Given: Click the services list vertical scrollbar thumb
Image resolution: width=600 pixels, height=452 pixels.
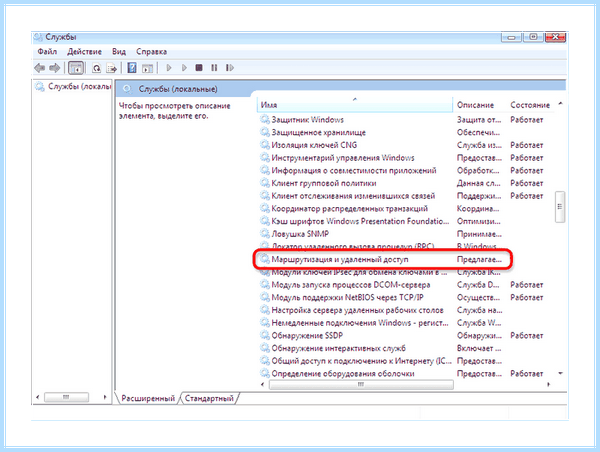Looking at the screenshot, I should [x=560, y=207].
